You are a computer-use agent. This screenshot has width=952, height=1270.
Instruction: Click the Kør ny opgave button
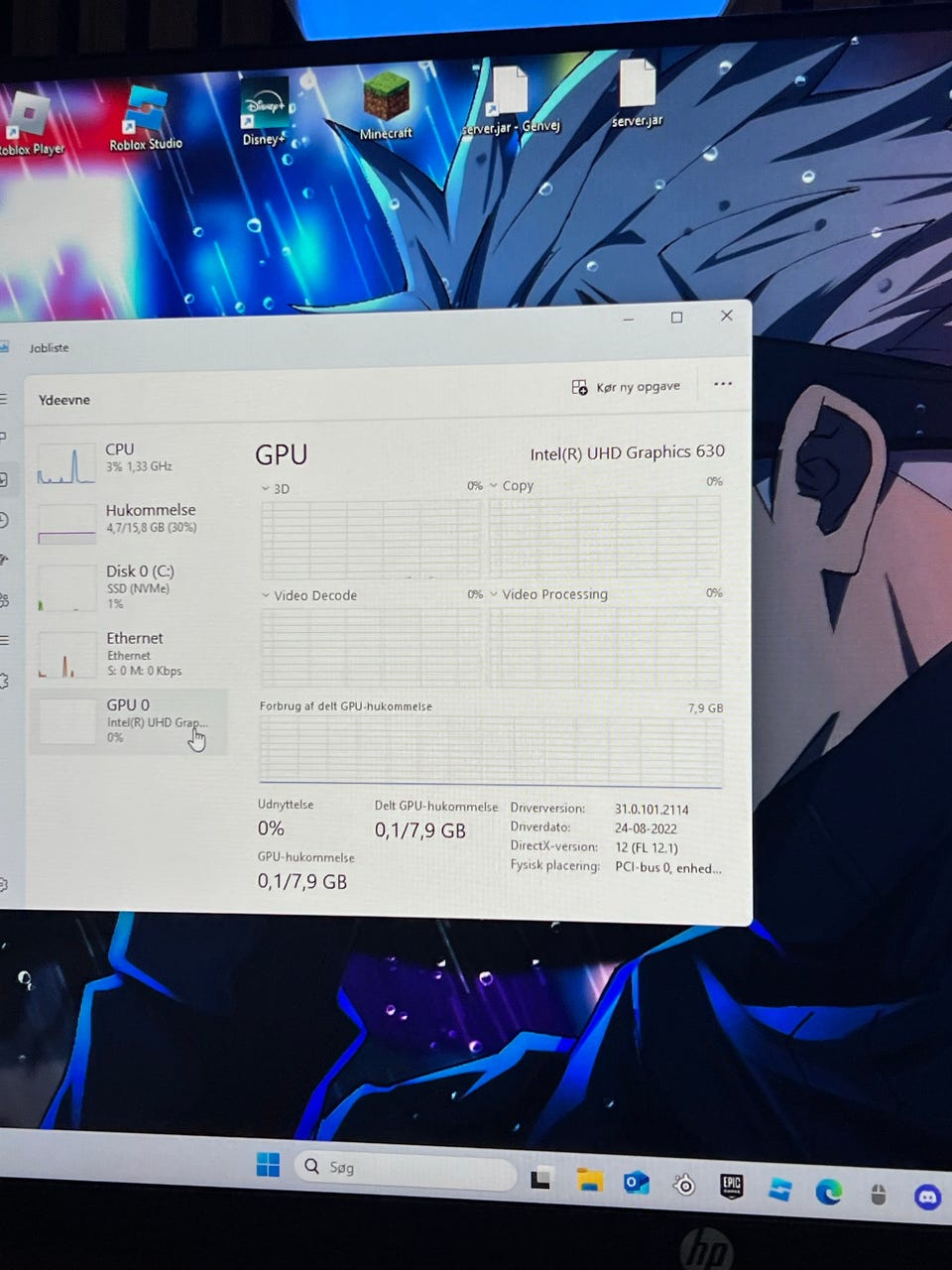(x=627, y=387)
